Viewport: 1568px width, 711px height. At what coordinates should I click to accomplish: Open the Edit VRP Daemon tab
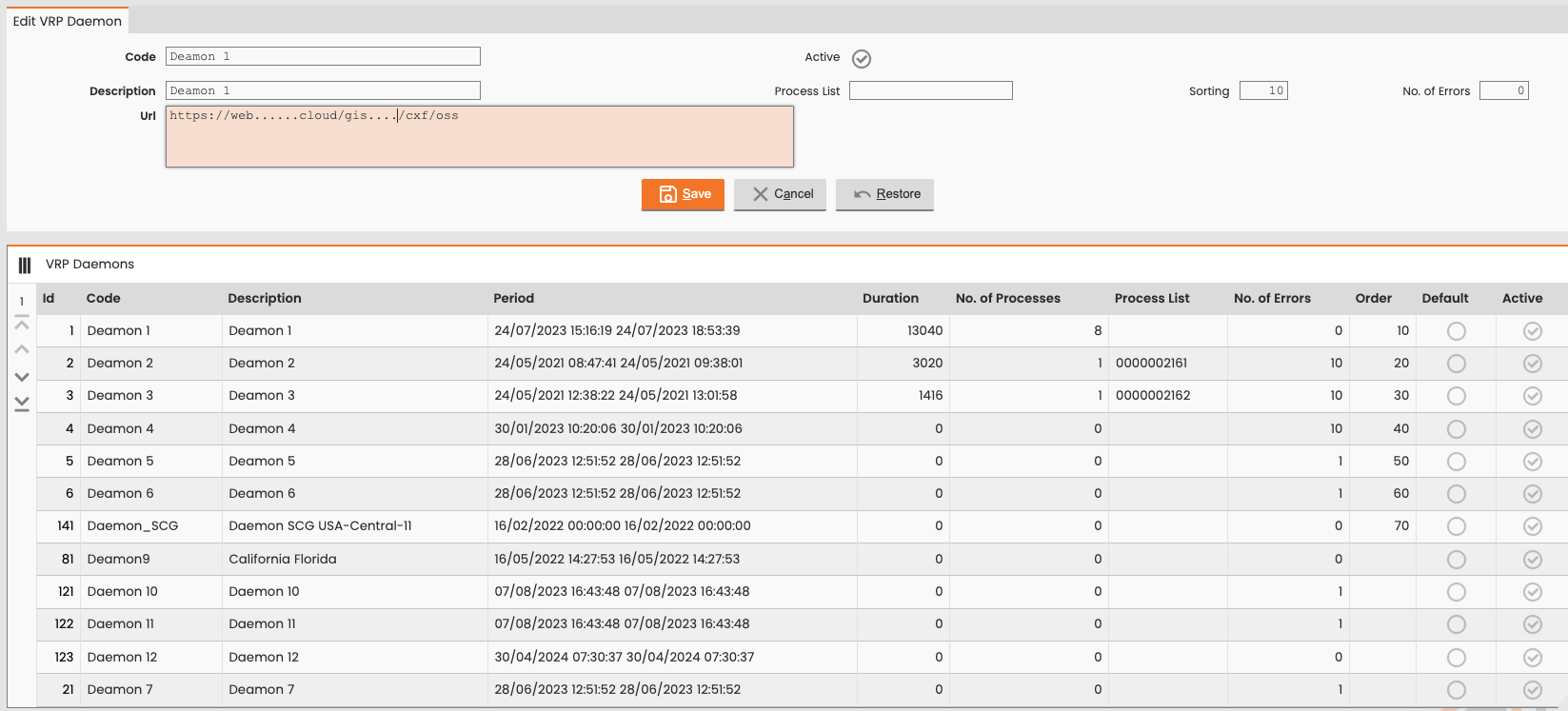(68, 21)
